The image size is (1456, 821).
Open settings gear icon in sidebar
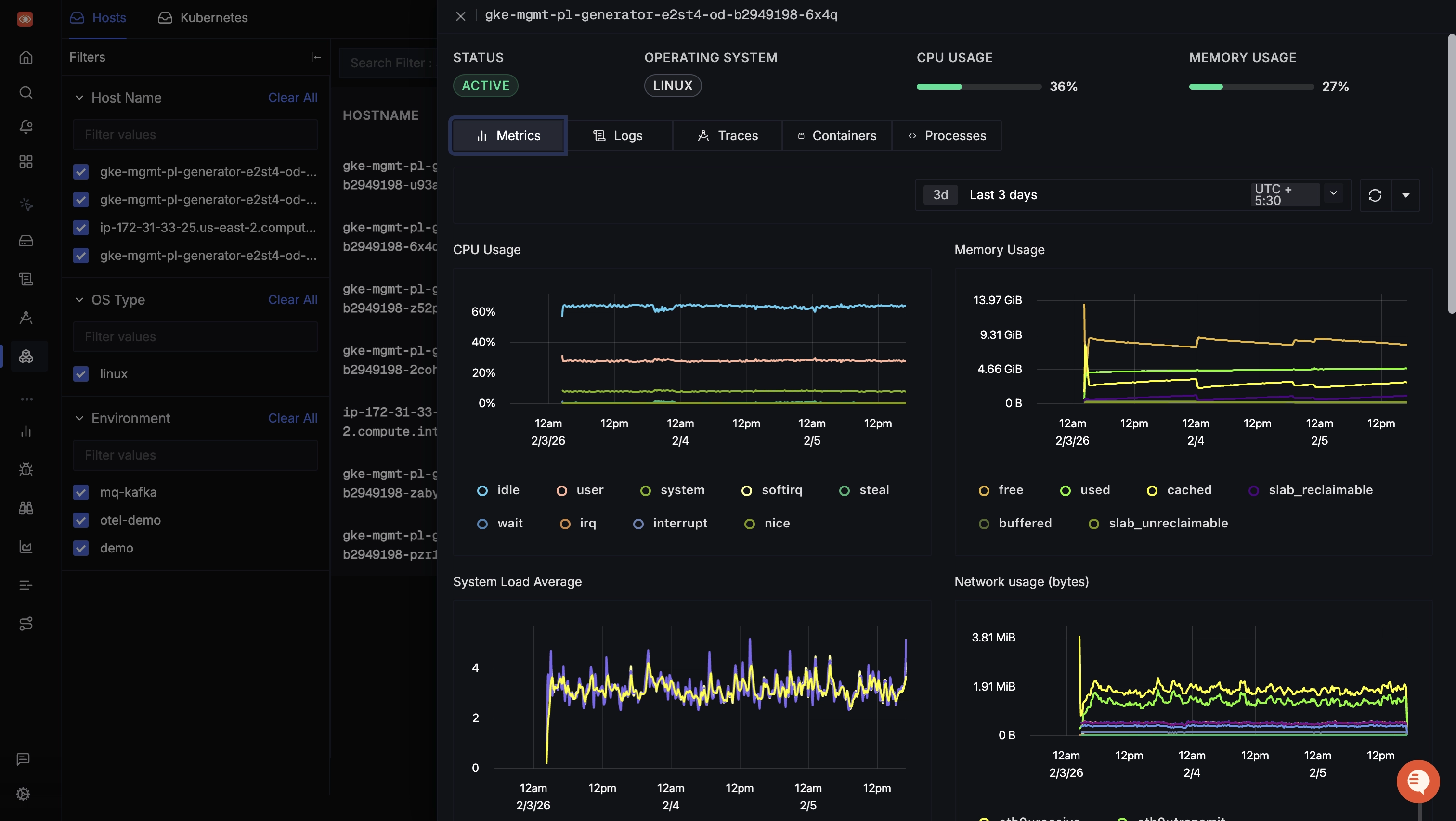point(23,794)
